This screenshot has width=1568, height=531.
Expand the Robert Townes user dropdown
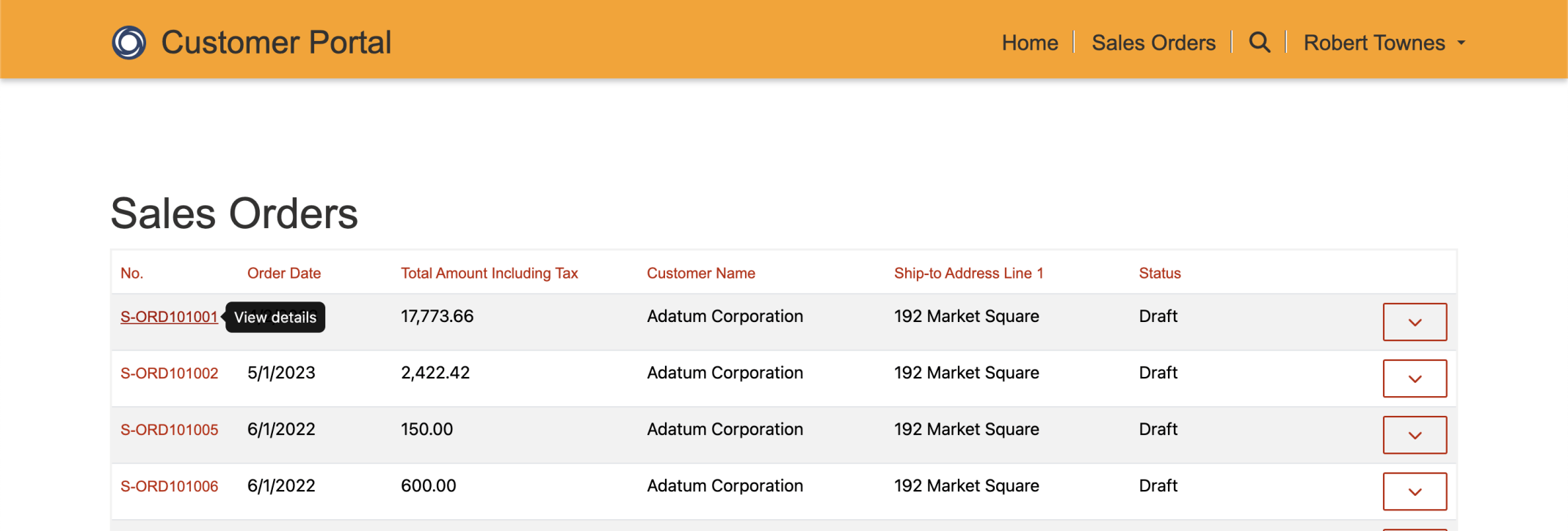[1384, 43]
